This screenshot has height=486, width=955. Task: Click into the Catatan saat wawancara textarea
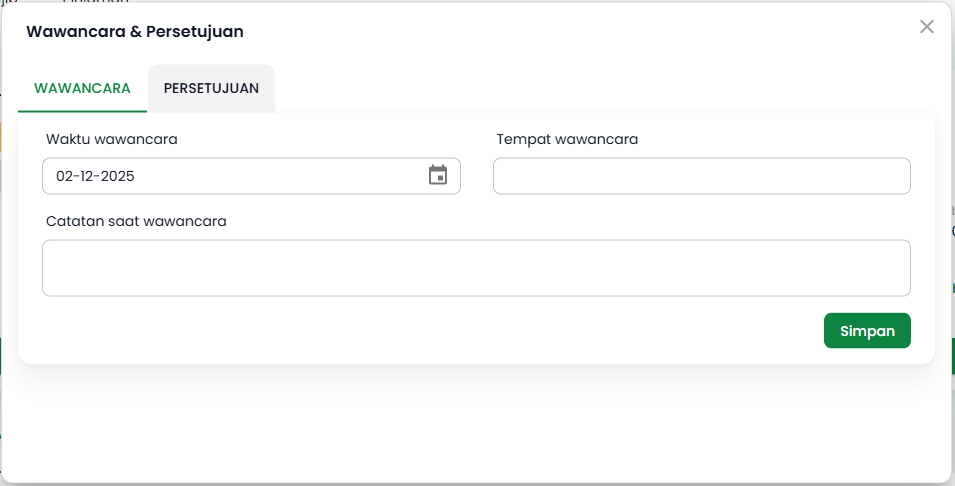point(476,268)
